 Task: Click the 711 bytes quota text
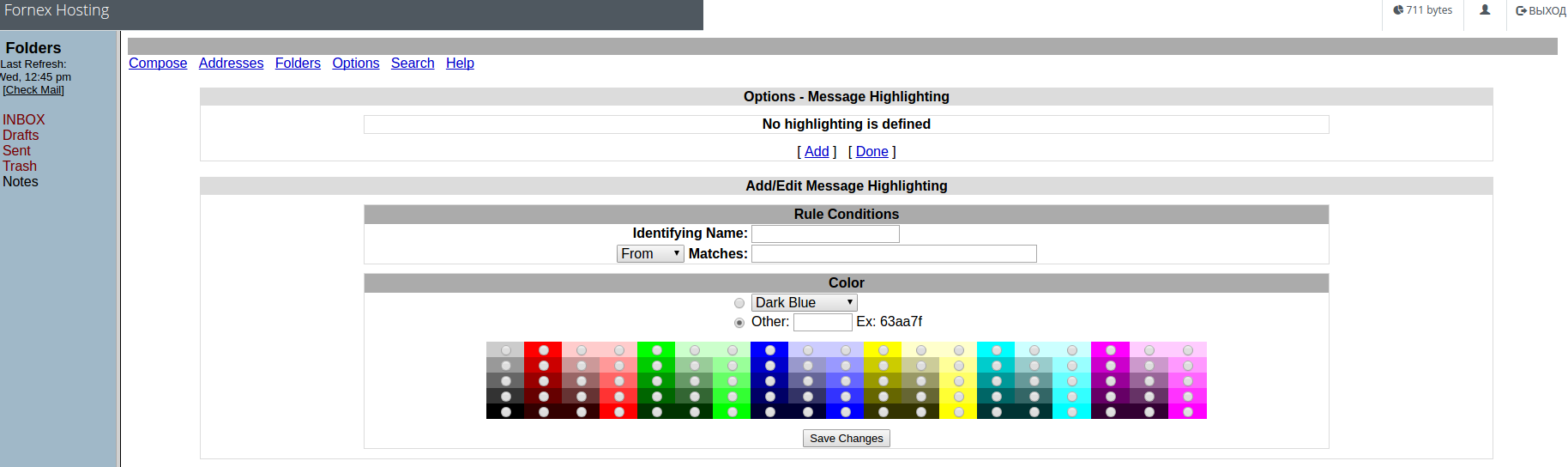(1429, 10)
